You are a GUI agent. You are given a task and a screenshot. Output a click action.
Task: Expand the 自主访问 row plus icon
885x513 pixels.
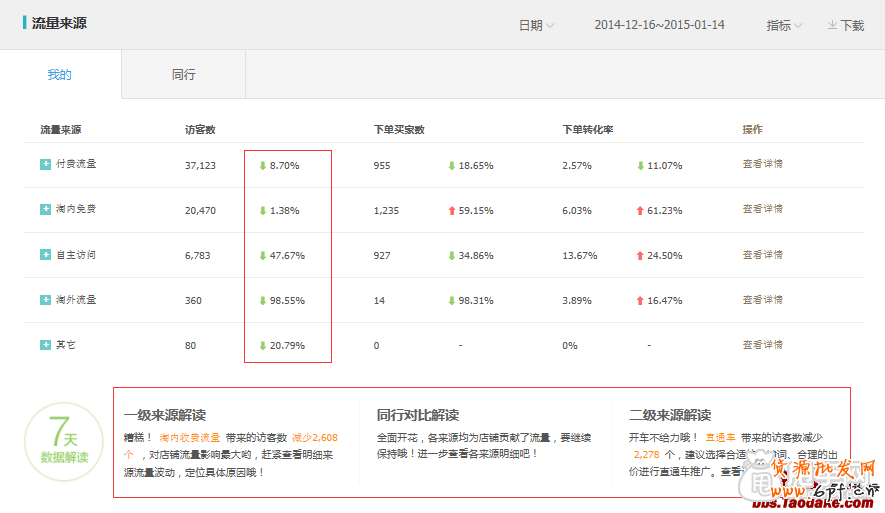click(x=45, y=255)
